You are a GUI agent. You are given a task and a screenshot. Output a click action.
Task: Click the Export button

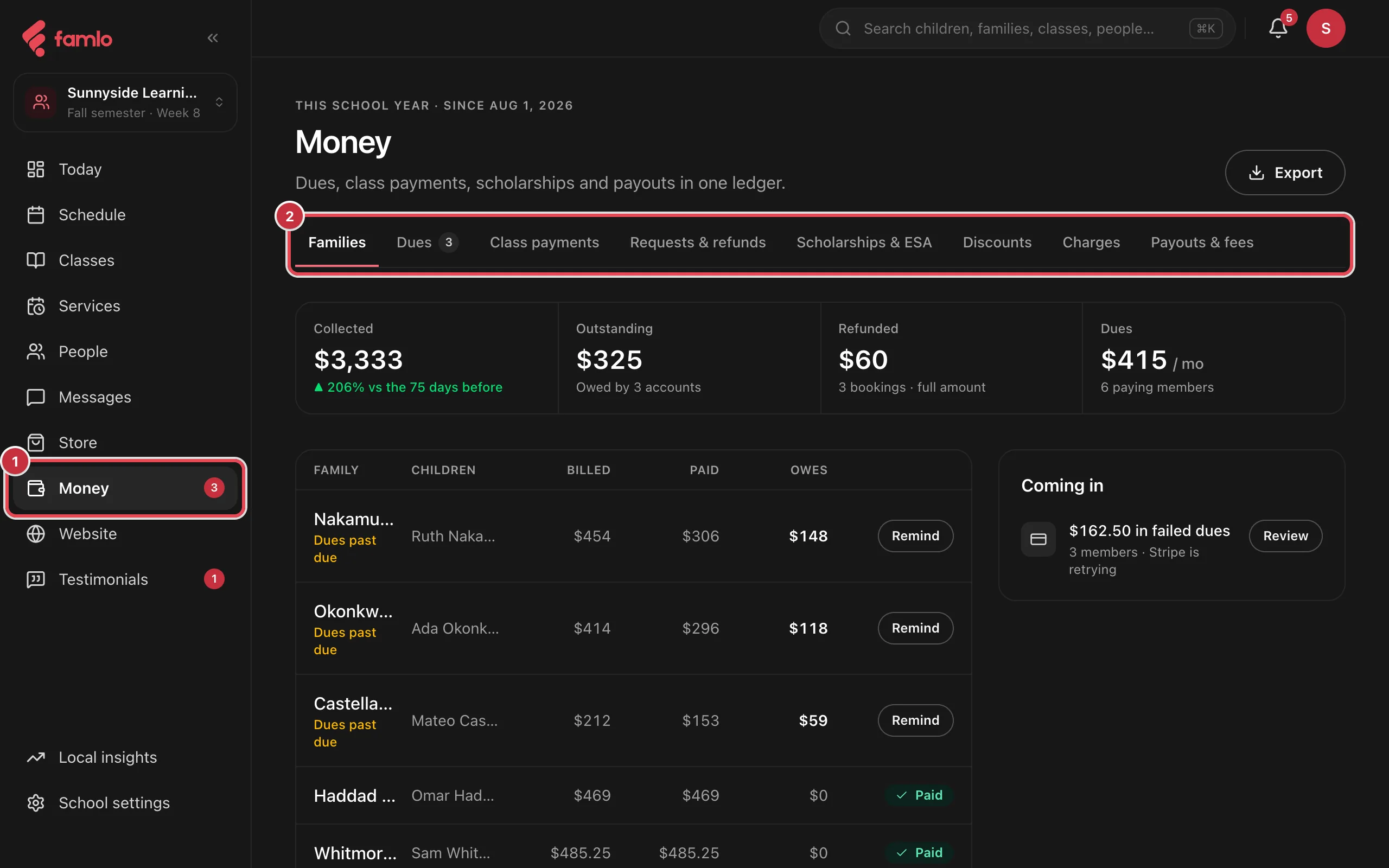click(x=1284, y=172)
